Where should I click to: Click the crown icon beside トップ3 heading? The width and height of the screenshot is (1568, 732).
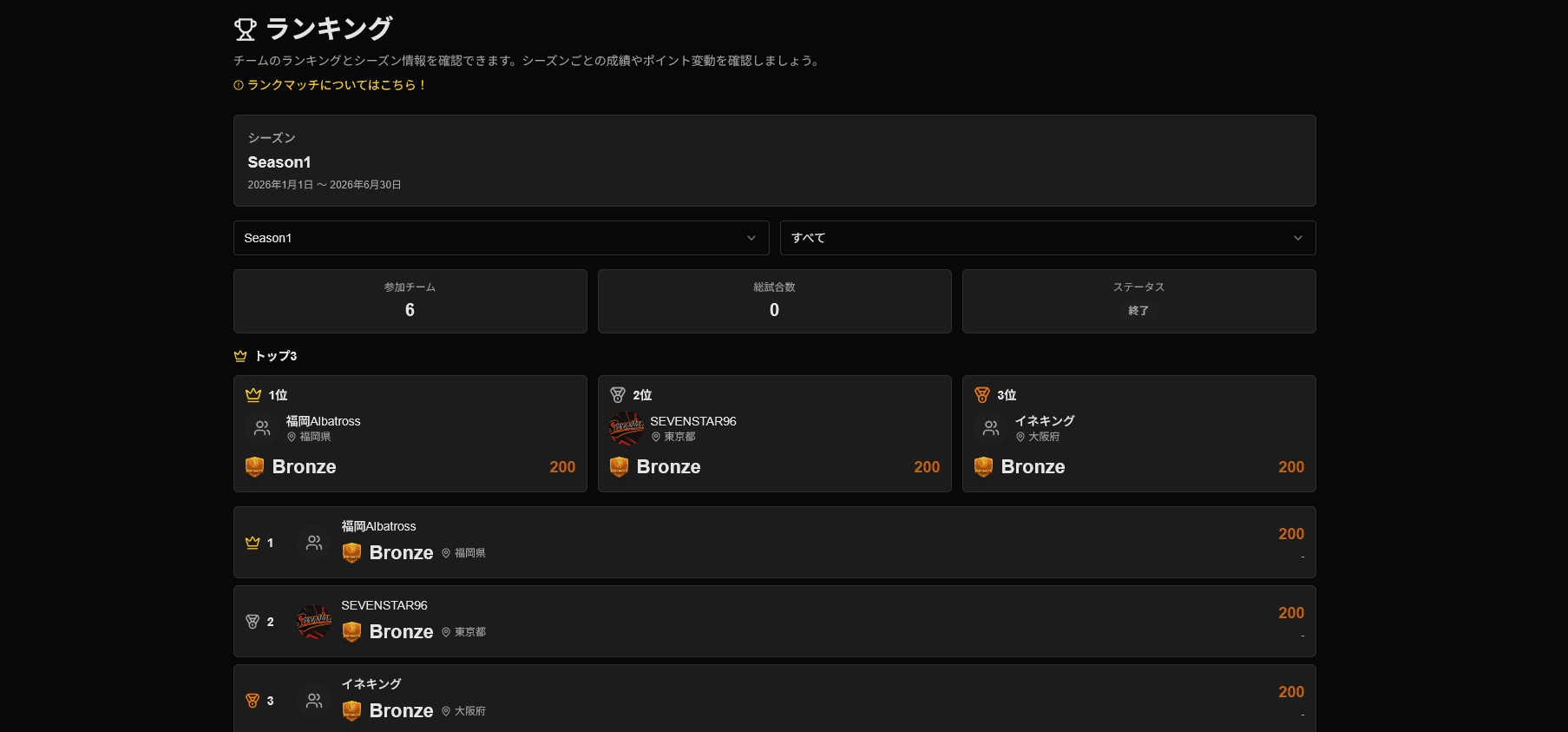pyautogui.click(x=240, y=356)
